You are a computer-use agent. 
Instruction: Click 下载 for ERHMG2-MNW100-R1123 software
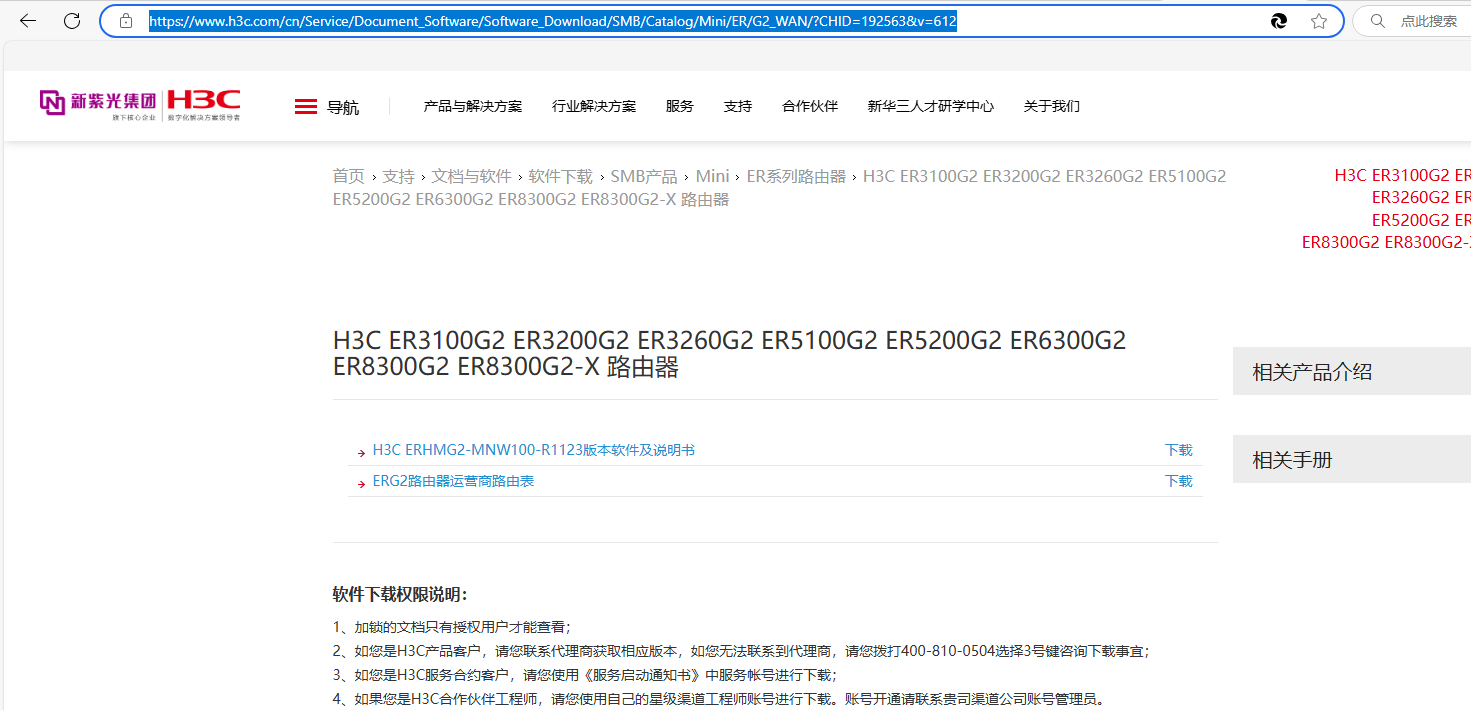click(x=1179, y=451)
